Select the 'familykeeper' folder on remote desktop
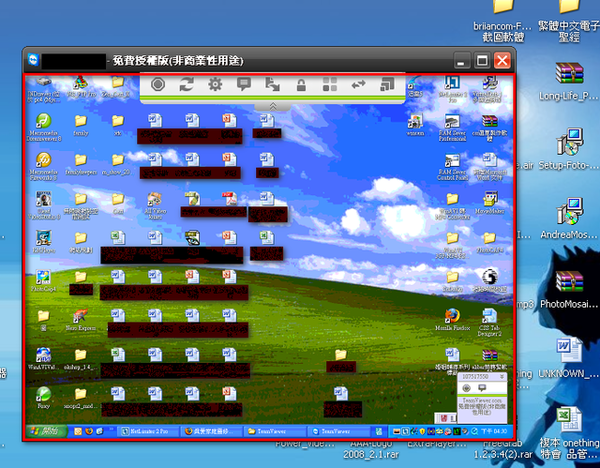This screenshot has height=468, width=600. (81, 164)
